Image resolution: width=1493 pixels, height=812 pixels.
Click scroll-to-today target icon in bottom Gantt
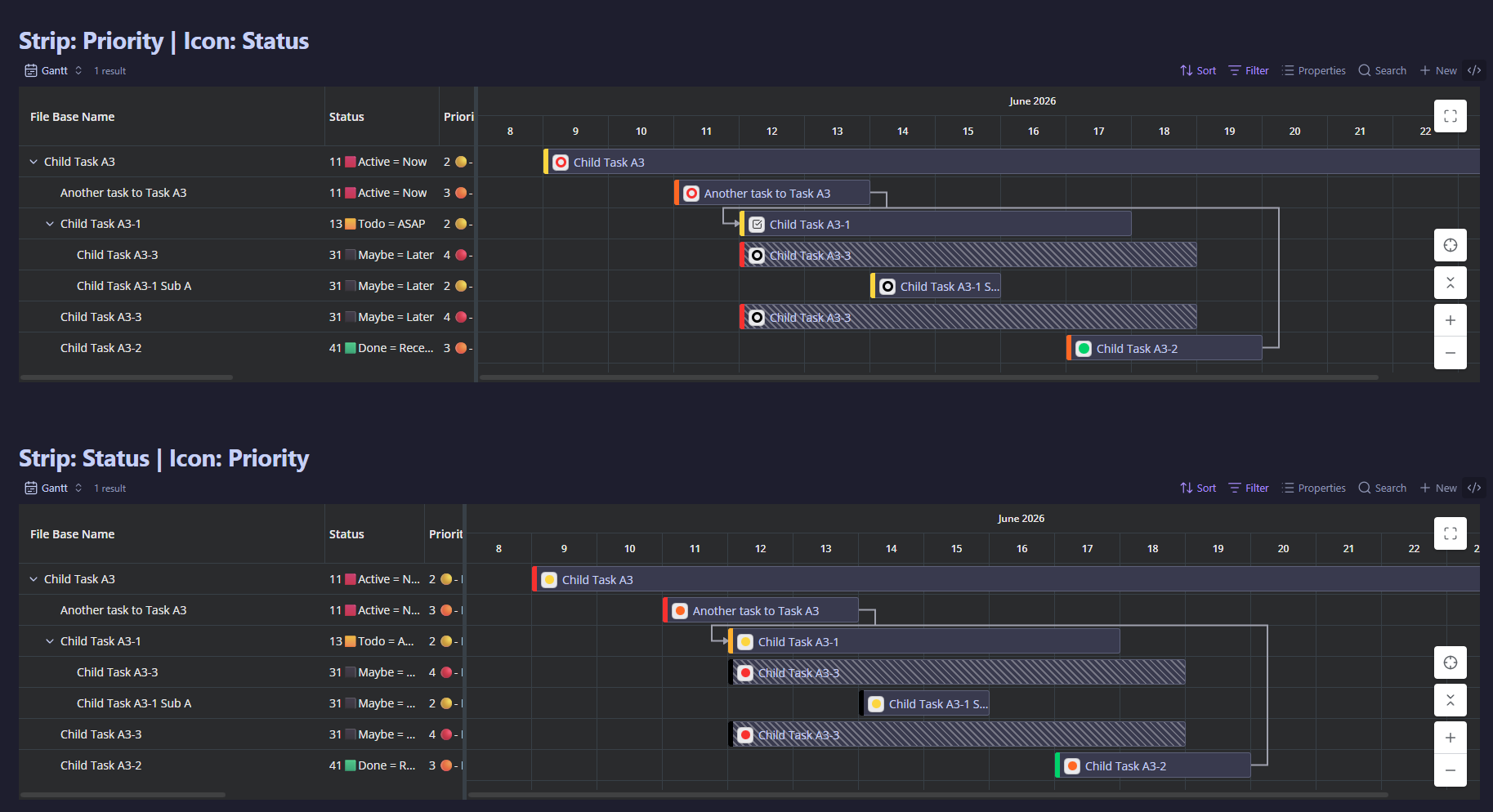pyautogui.click(x=1450, y=663)
